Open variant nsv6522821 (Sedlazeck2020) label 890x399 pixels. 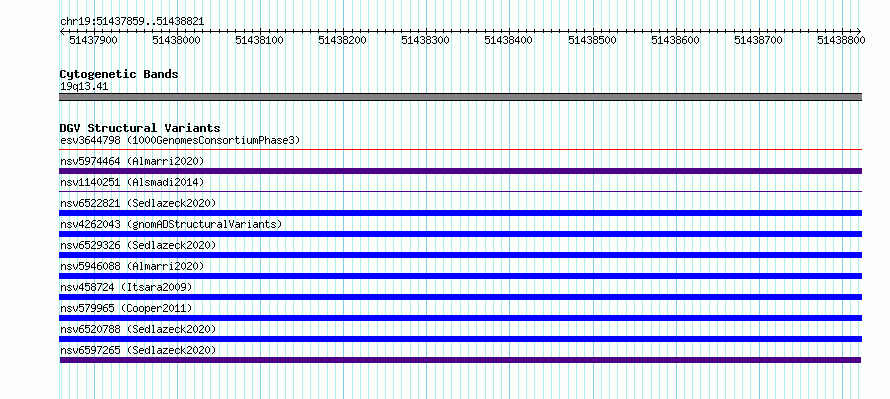point(138,203)
